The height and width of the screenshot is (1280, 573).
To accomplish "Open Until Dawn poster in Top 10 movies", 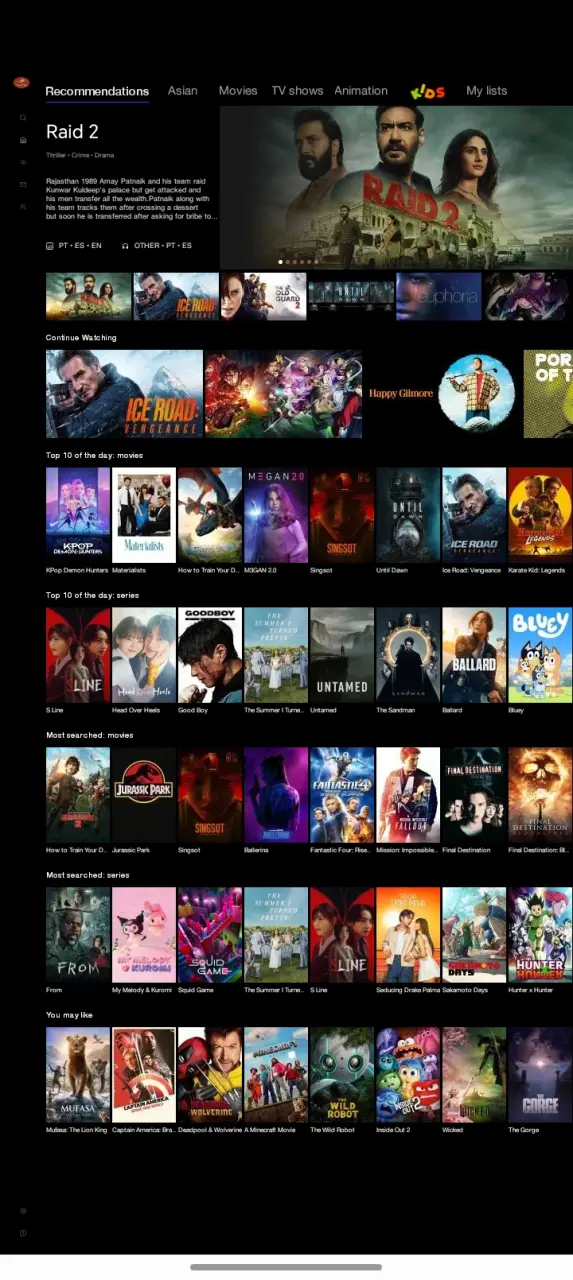I will (x=408, y=515).
